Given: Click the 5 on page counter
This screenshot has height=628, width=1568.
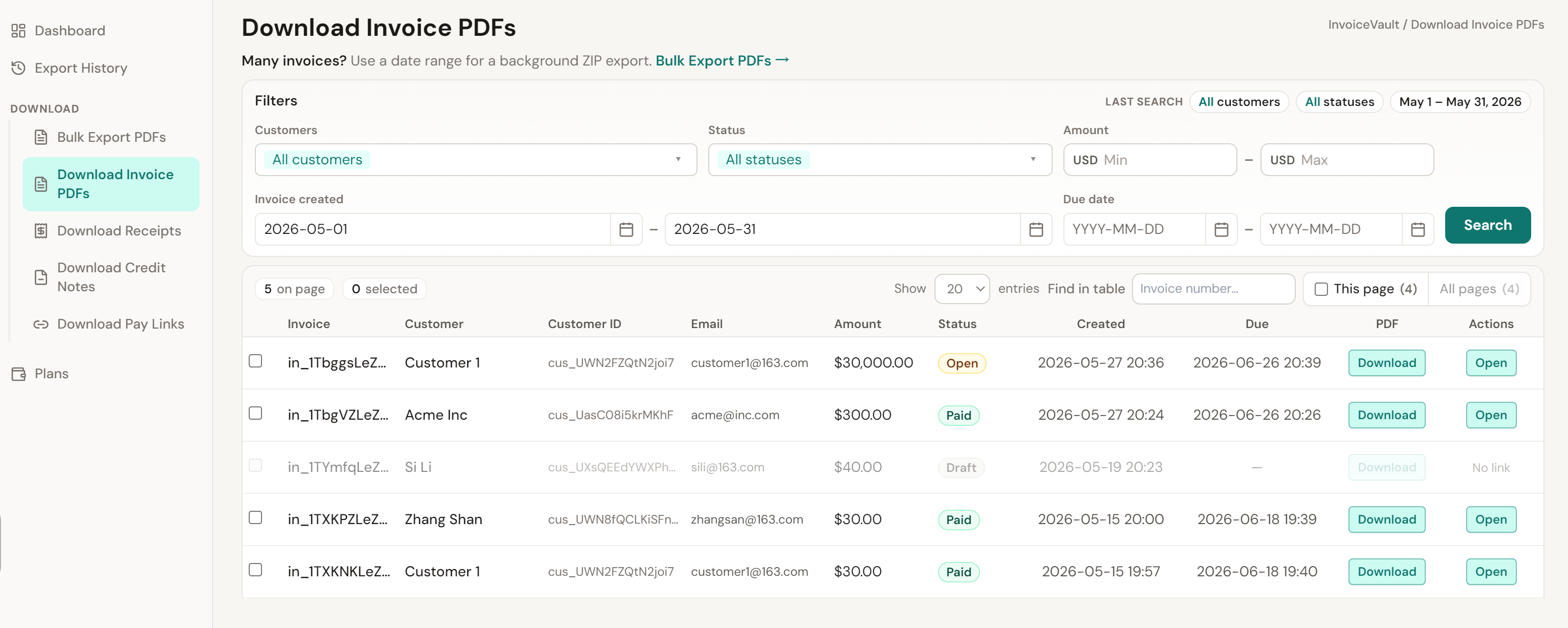Looking at the screenshot, I should point(294,289).
